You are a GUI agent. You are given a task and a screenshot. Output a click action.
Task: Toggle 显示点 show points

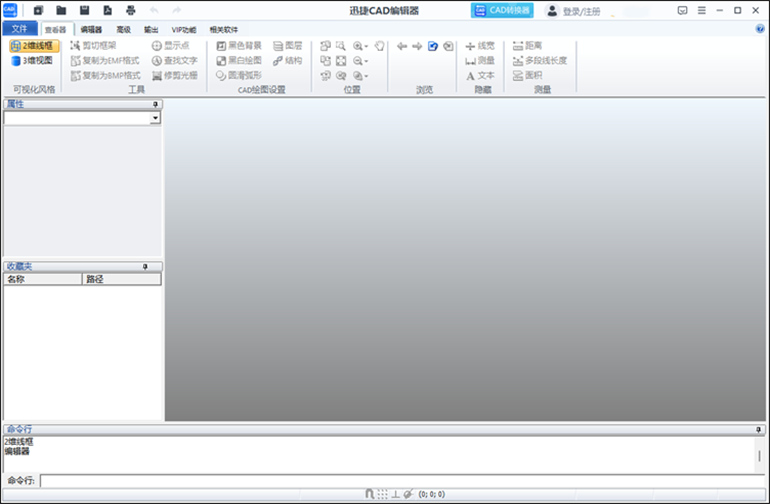point(170,46)
